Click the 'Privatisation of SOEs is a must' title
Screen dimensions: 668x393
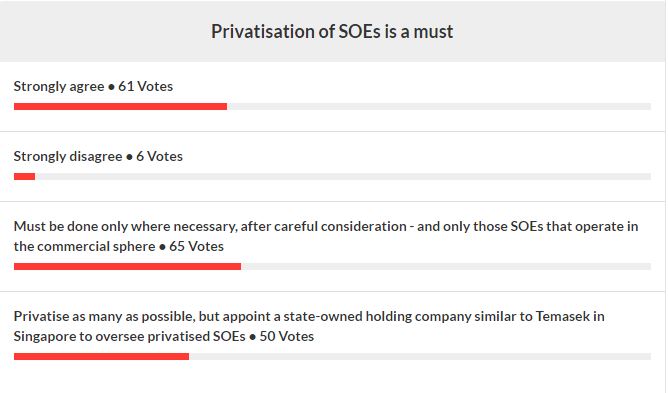pos(332,32)
